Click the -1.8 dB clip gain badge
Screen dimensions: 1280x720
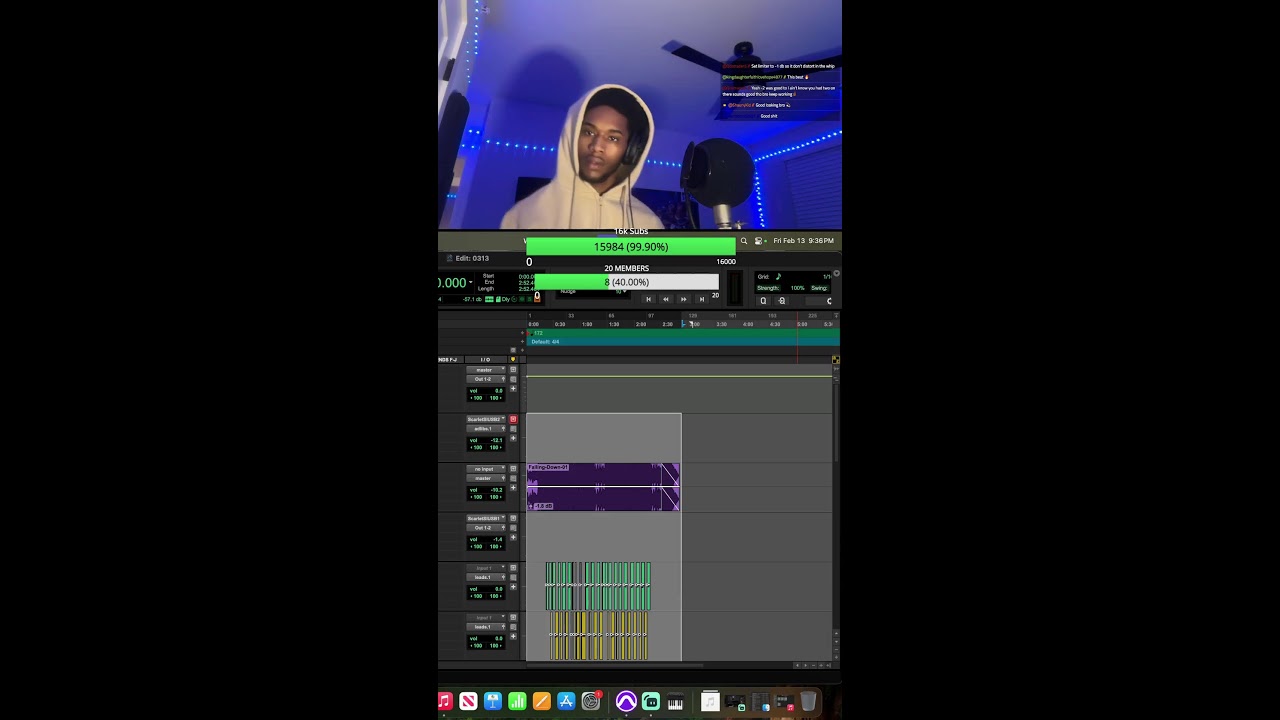point(543,506)
